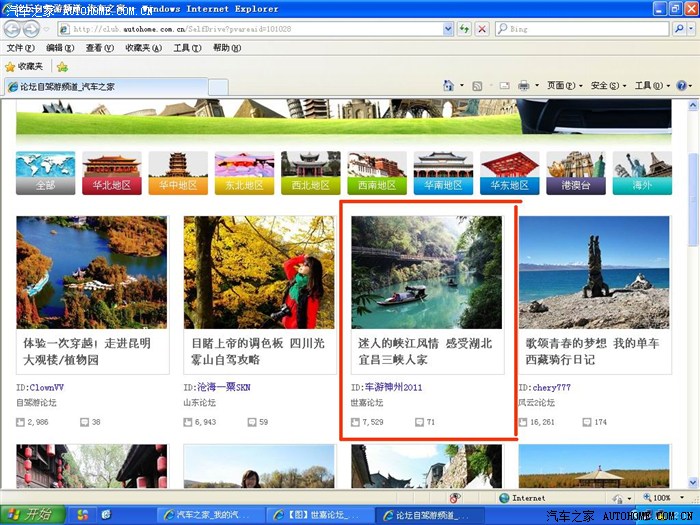Open the 页面 (Page) dropdown menu
The width and height of the screenshot is (700, 525).
coord(563,86)
